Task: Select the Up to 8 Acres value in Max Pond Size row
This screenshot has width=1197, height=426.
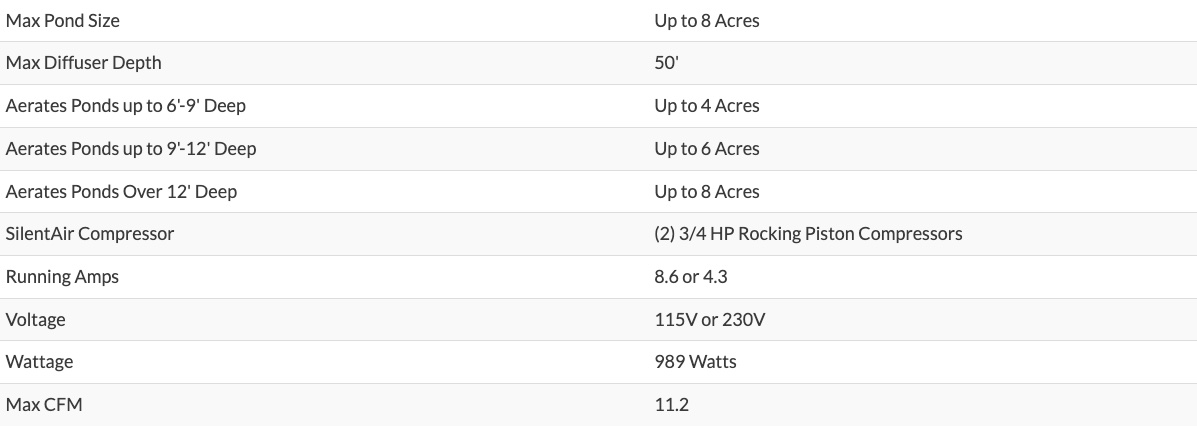Action: 707,21
